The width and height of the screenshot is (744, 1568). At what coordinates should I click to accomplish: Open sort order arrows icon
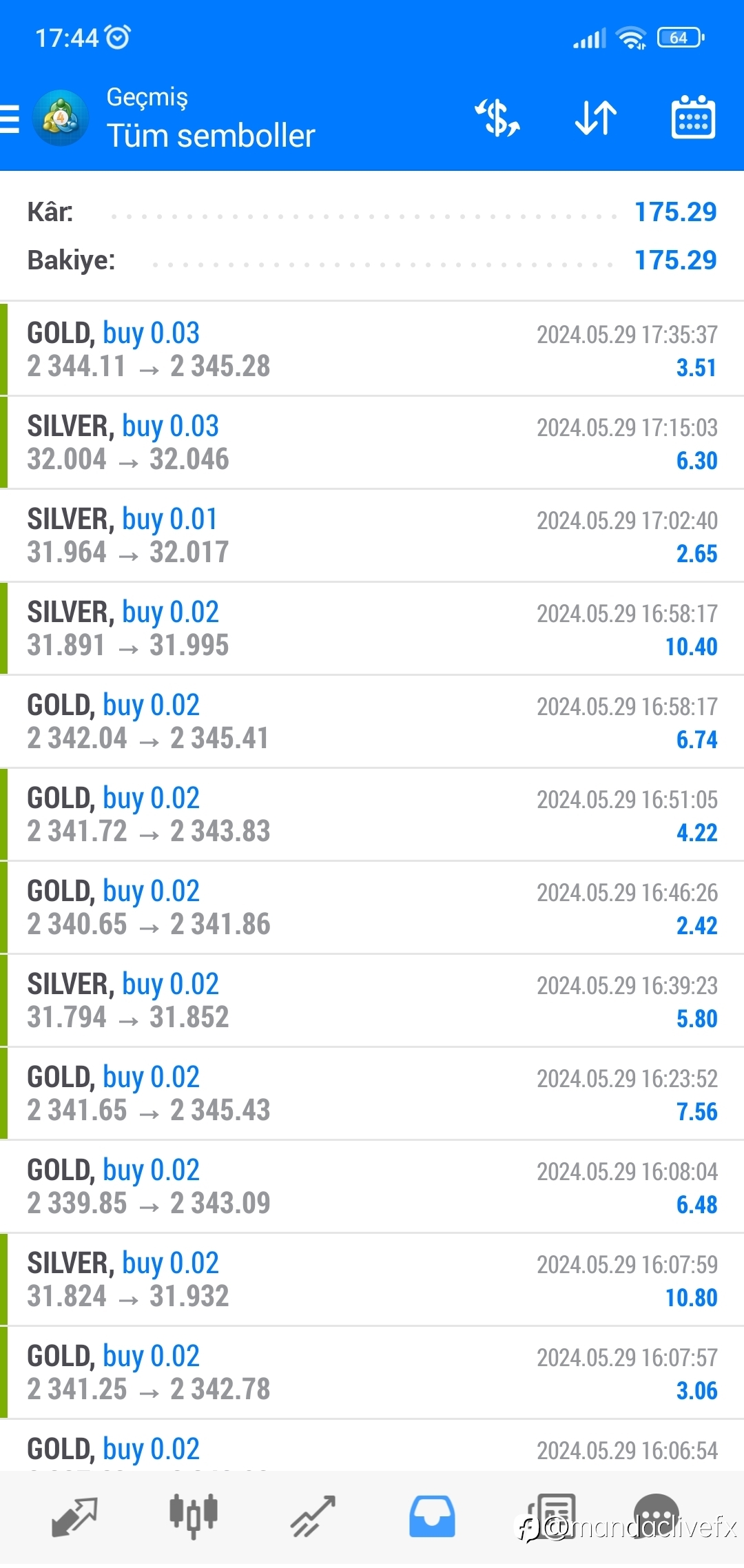(596, 118)
